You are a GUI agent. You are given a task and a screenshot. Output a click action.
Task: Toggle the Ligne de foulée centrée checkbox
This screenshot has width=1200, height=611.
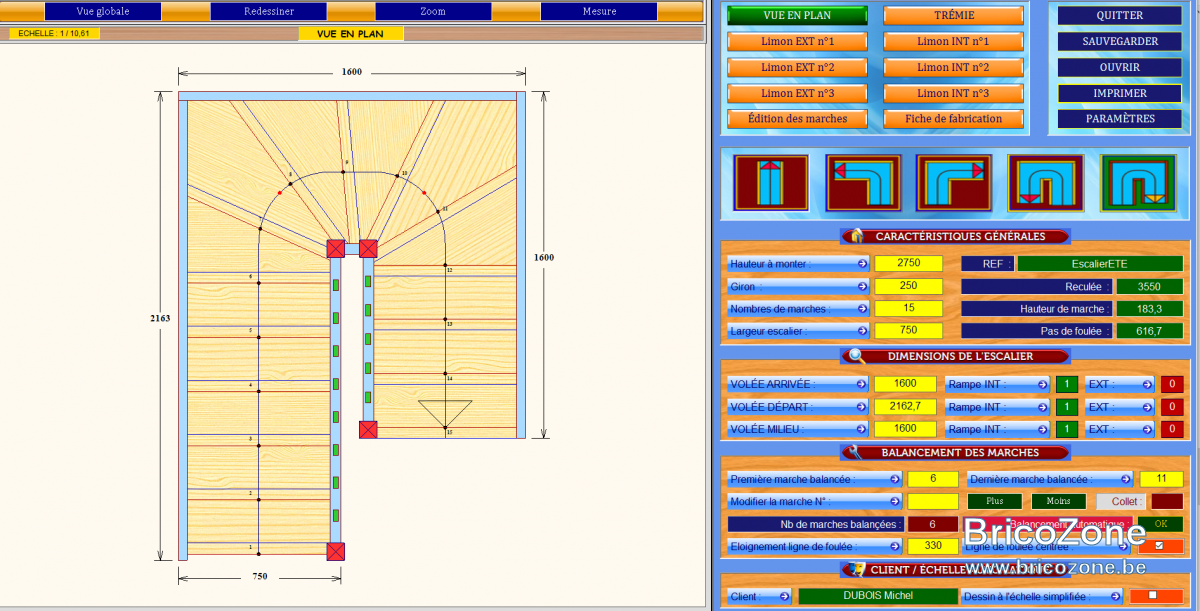[x=1160, y=546]
